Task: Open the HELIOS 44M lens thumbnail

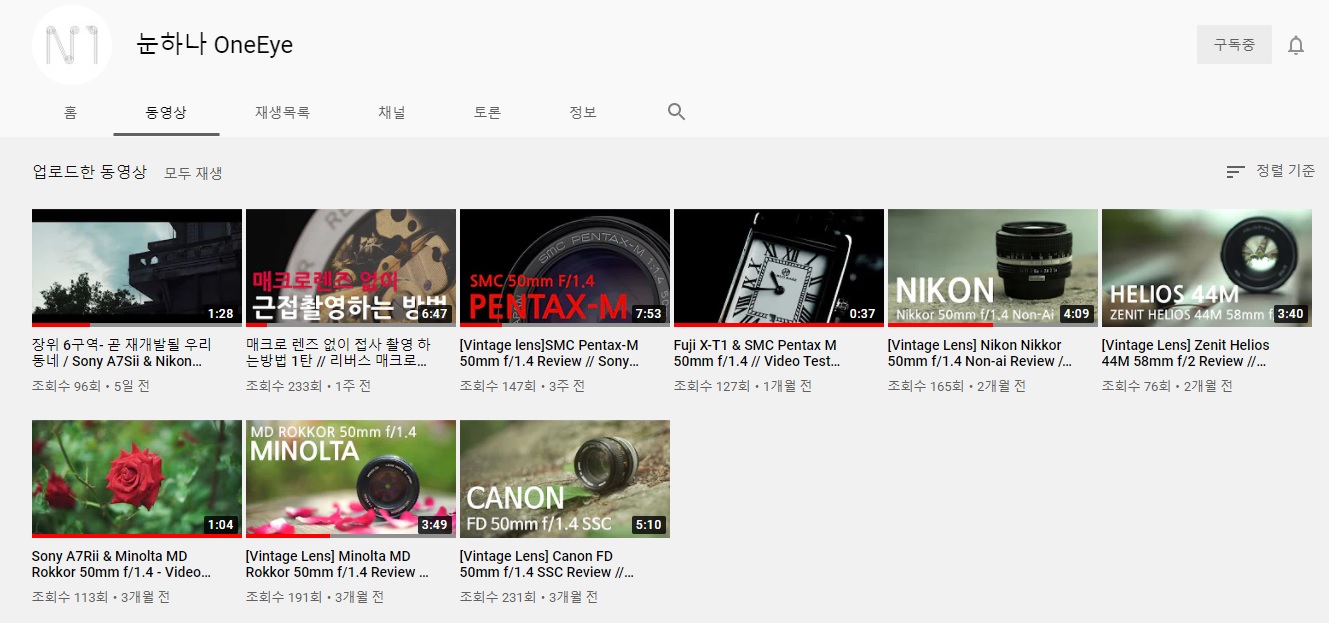Action: pyautogui.click(x=1207, y=267)
